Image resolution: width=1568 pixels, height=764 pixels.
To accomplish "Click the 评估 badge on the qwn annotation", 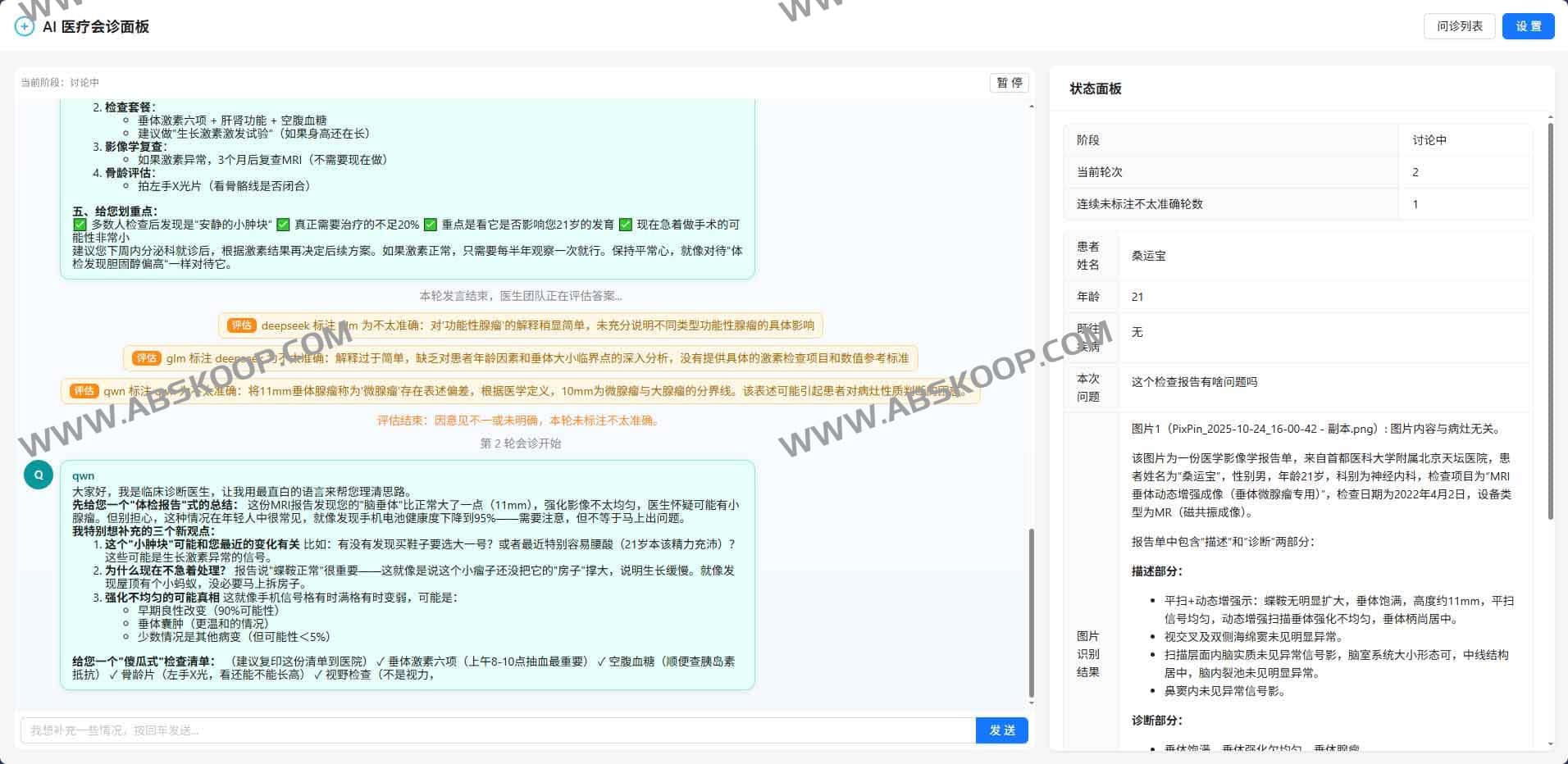I will pyautogui.click(x=84, y=391).
